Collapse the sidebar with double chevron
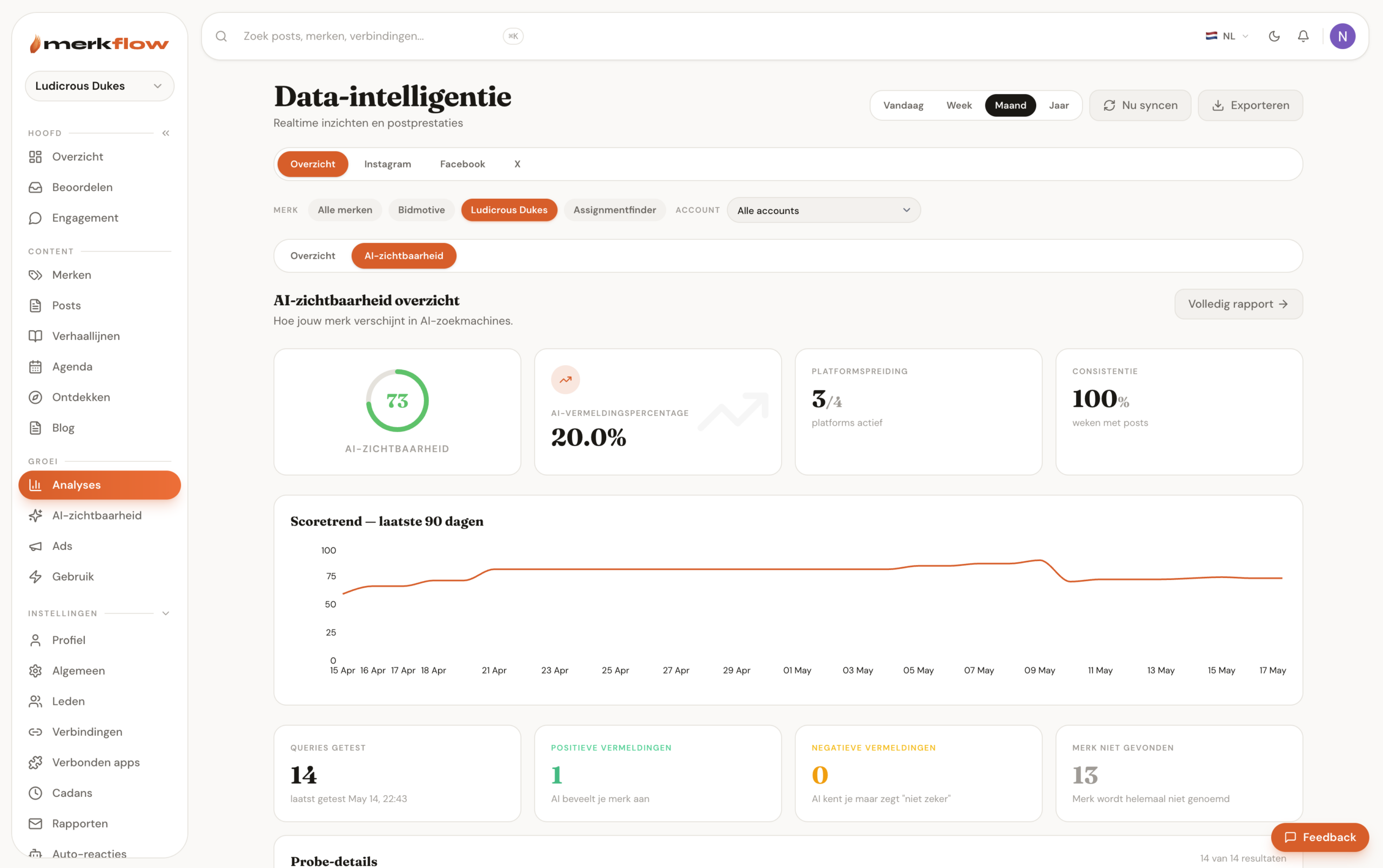1383x868 pixels. point(166,133)
